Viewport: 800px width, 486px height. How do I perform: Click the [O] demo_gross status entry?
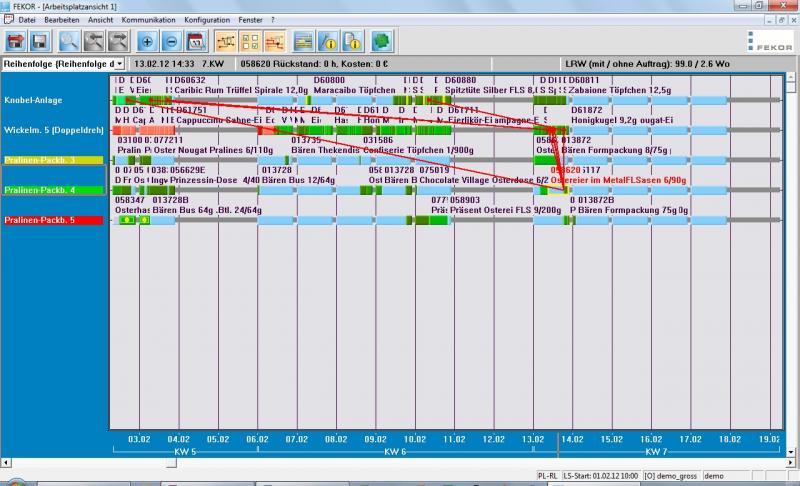click(x=670, y=476)
